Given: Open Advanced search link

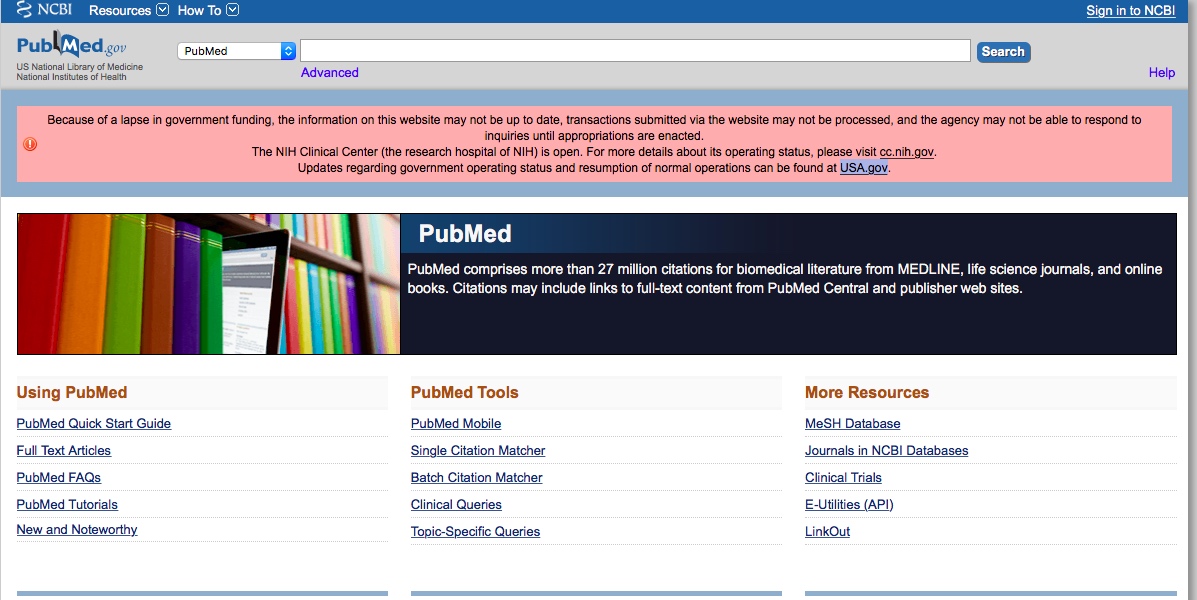Looking at the screenshot, I should (x=329, y=73).
